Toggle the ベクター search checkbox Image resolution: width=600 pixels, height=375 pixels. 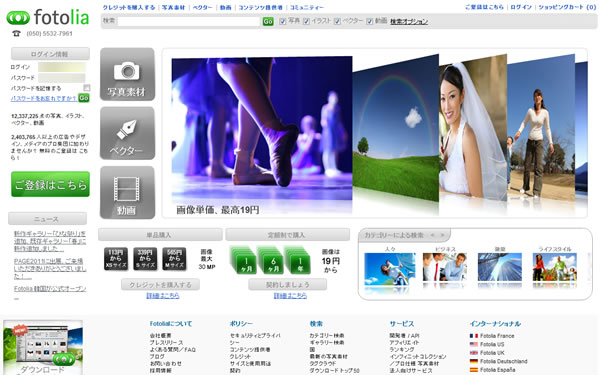pos(337,21)
